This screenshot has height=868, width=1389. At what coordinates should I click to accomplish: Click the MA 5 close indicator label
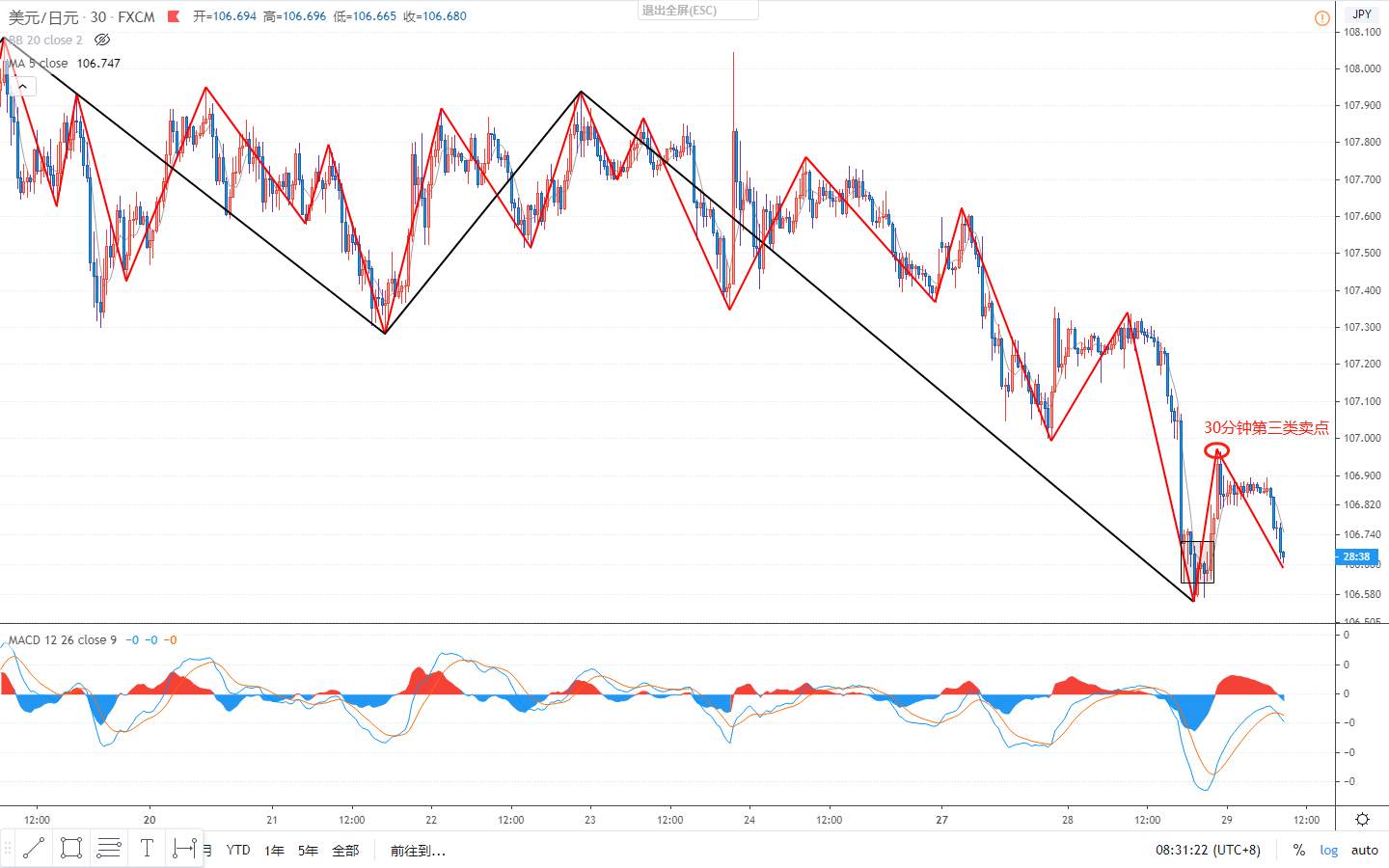pyautogui.click(x=38, y=63)
